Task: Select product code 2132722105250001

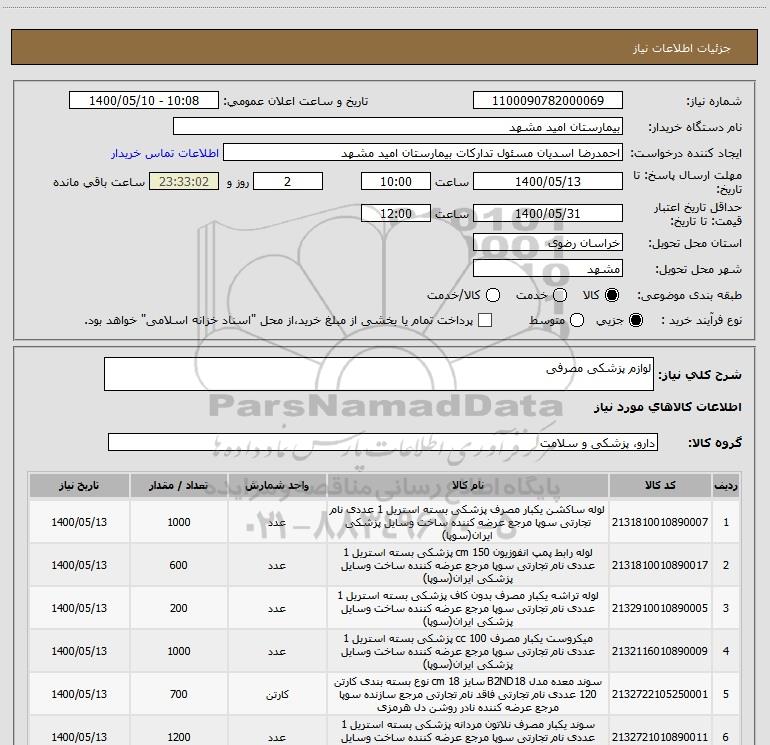Action: pyautogui.click(x=660, y=694)
